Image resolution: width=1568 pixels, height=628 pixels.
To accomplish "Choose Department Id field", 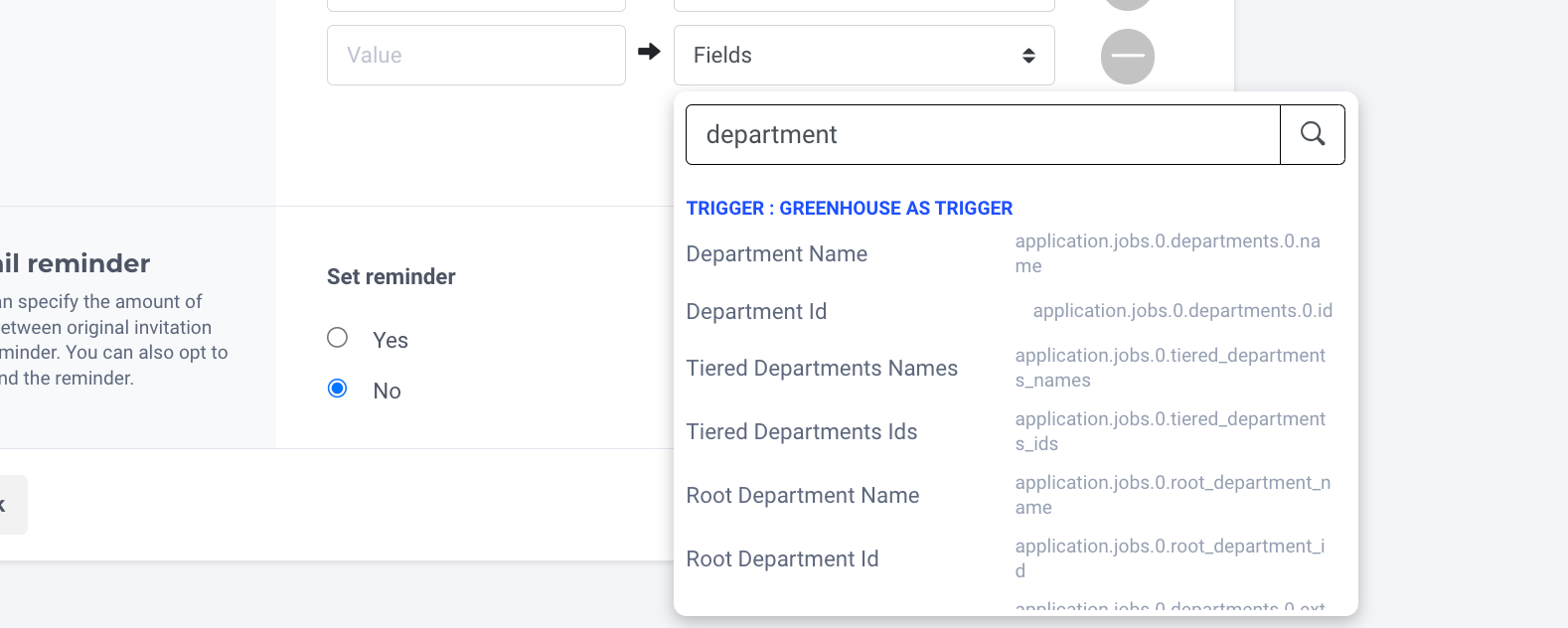I will (756, 312).
